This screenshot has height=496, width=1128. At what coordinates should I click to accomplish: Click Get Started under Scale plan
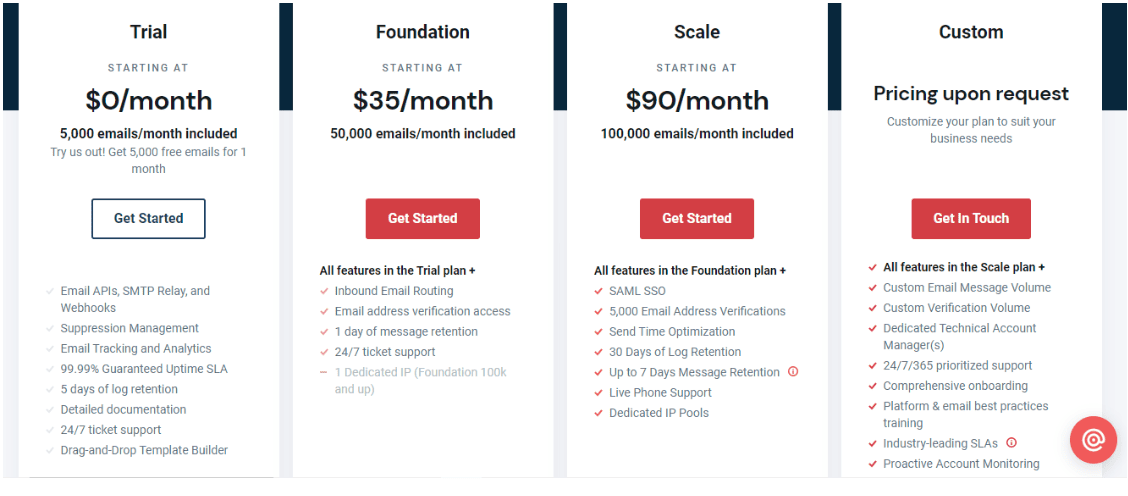[x=696, y=218]
